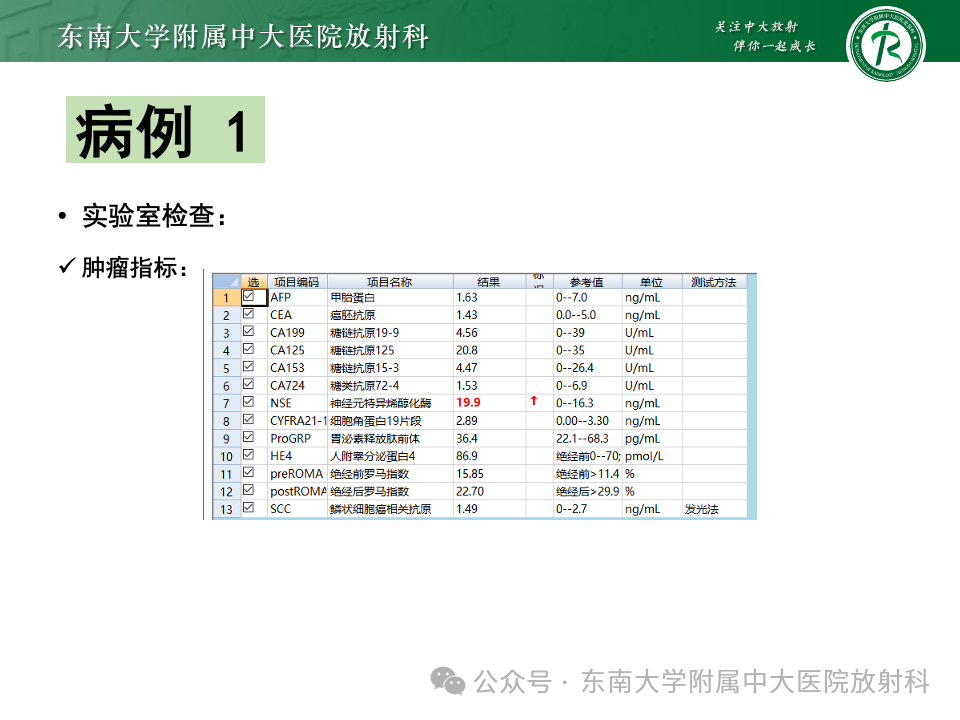Image resolution: width=960 pixels, height=720 pixels.
Task: Select row header number 1
Action: click(x=227, y=298)
